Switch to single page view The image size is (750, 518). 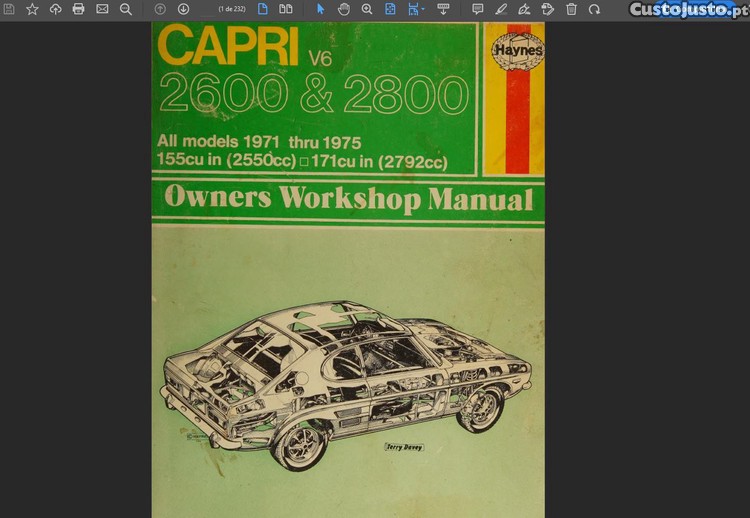pos(263,9)
